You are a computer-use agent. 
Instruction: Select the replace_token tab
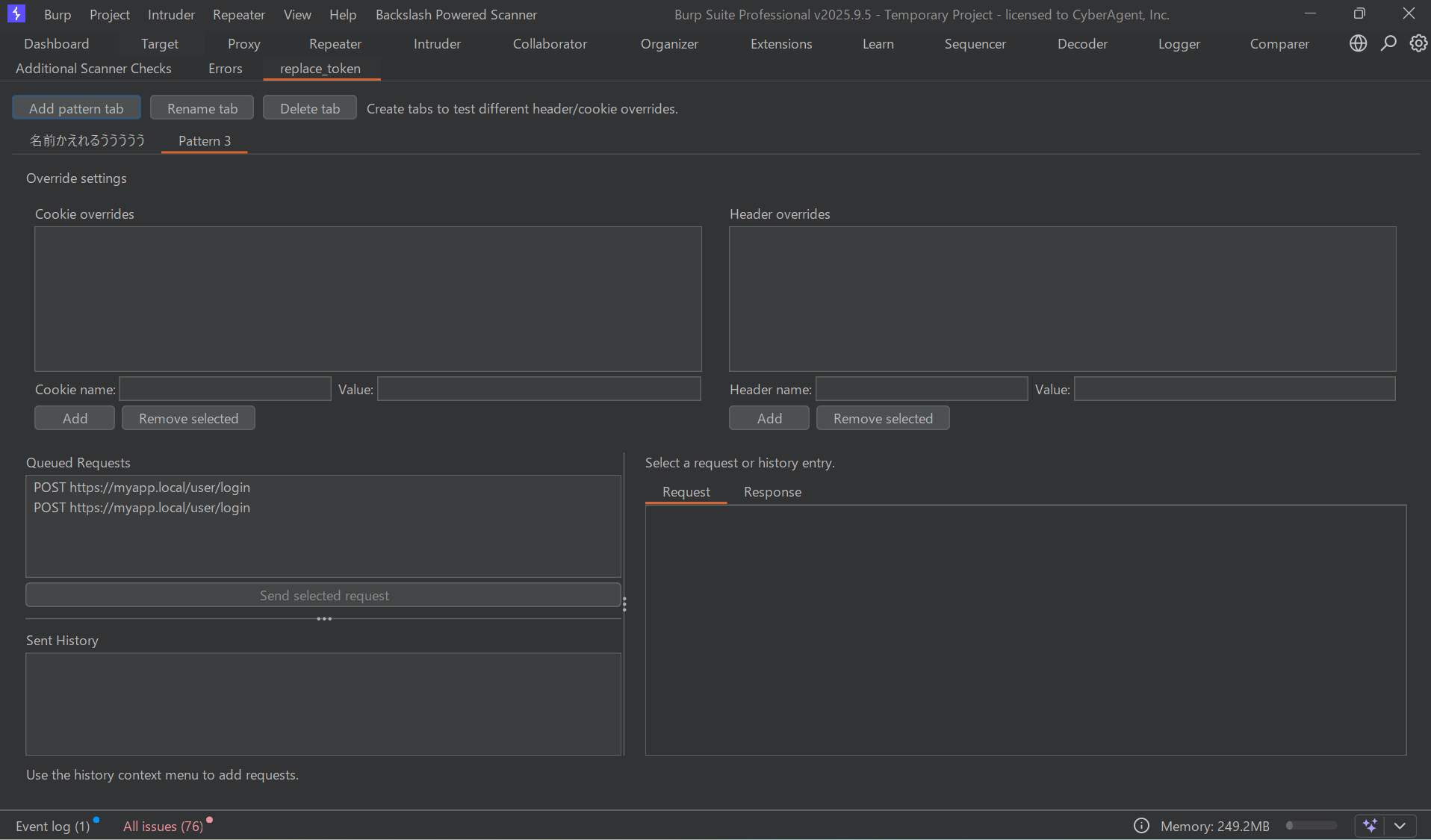(320, 68)
